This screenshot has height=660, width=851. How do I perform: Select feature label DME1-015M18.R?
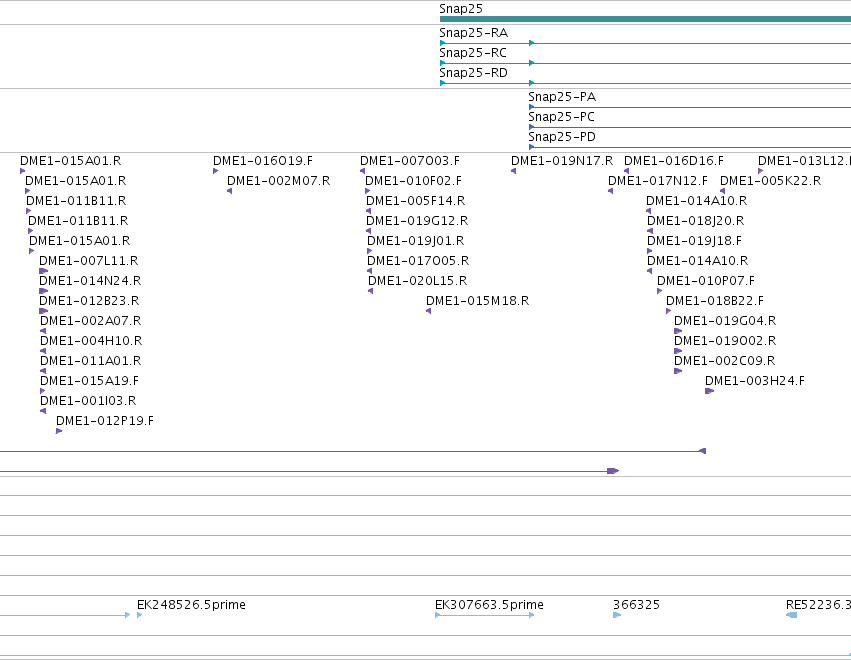pos(477,301)
